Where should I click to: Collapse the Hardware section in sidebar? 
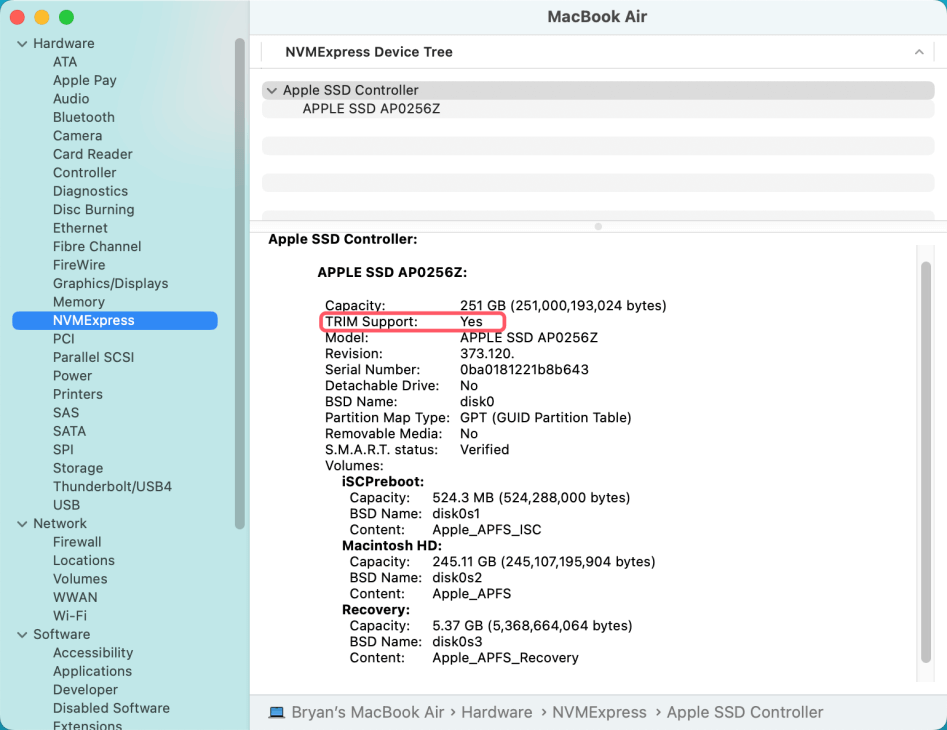22,44
